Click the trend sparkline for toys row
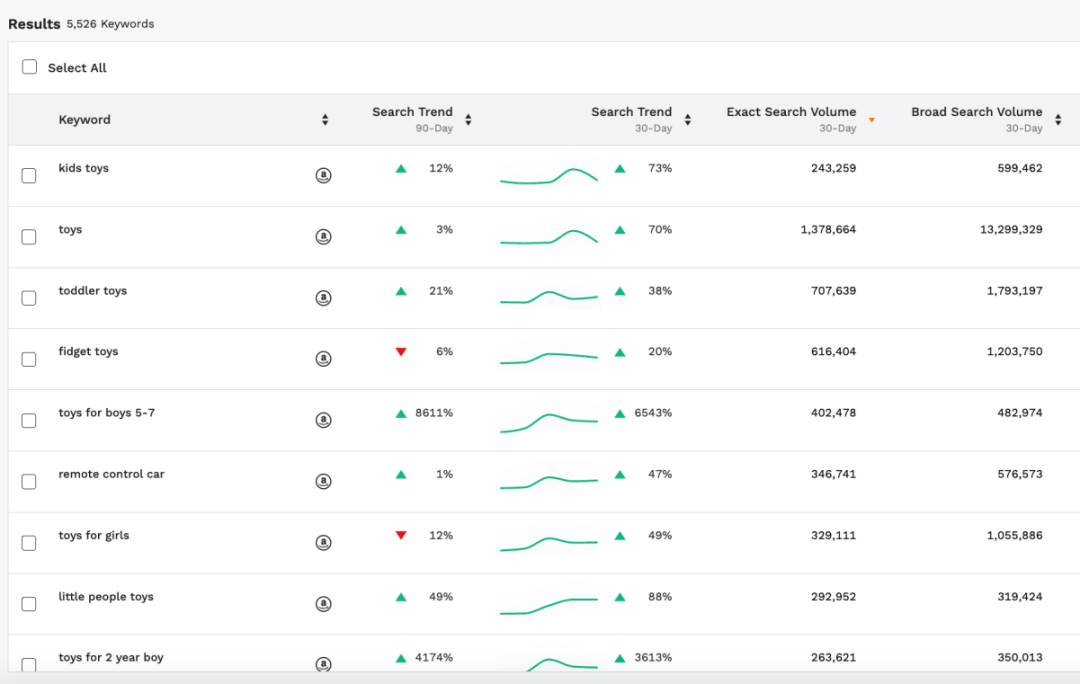1080x684 pixels. point(549,237)
